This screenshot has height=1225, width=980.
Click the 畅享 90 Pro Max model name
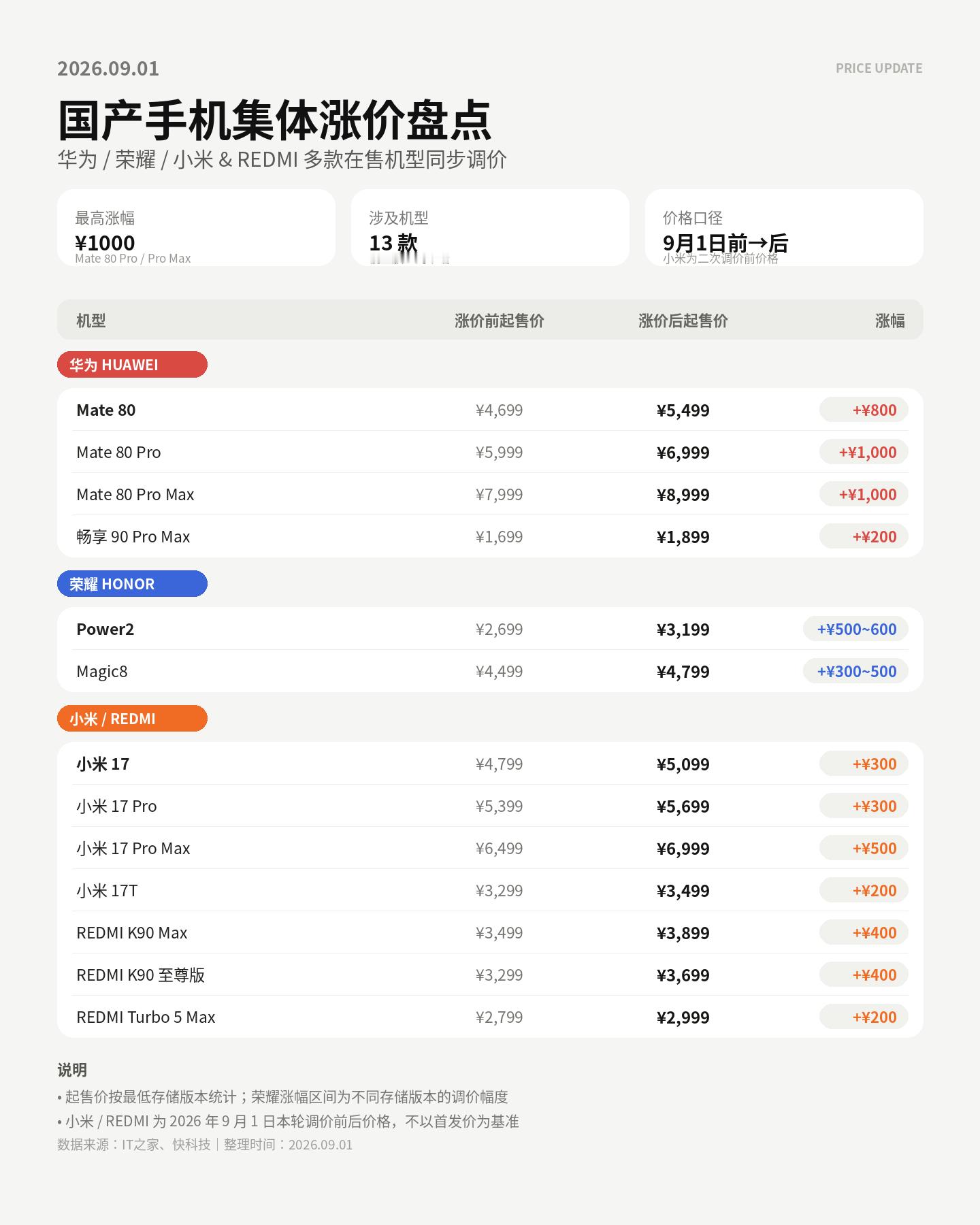click(x=133, y=537)
